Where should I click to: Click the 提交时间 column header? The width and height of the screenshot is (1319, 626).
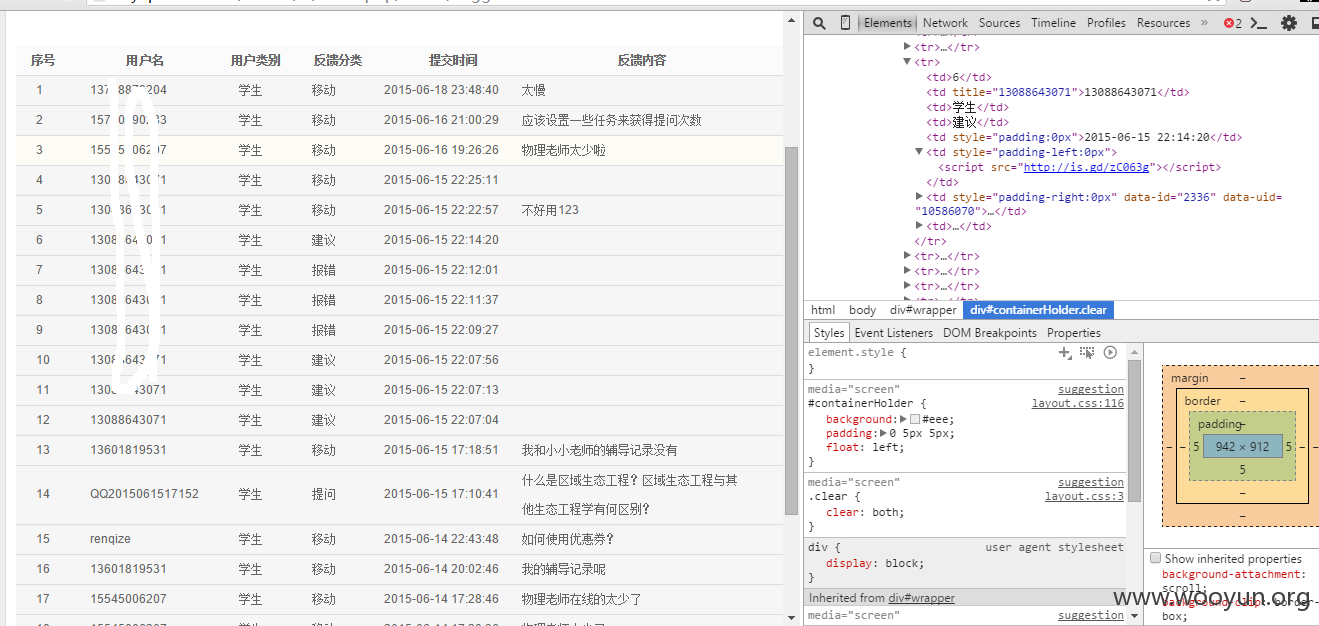pyautogui.click(x=453, y=60)
